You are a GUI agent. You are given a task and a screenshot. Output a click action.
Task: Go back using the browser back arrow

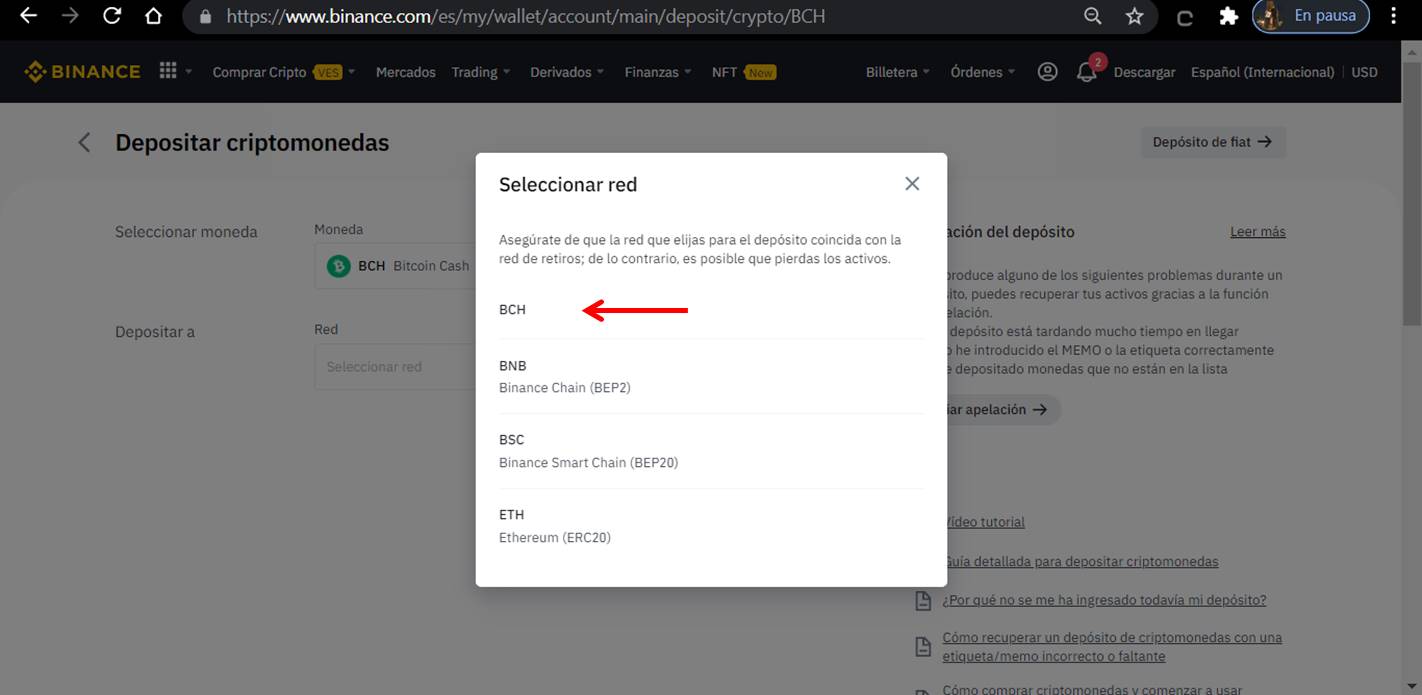coord(28,16)
